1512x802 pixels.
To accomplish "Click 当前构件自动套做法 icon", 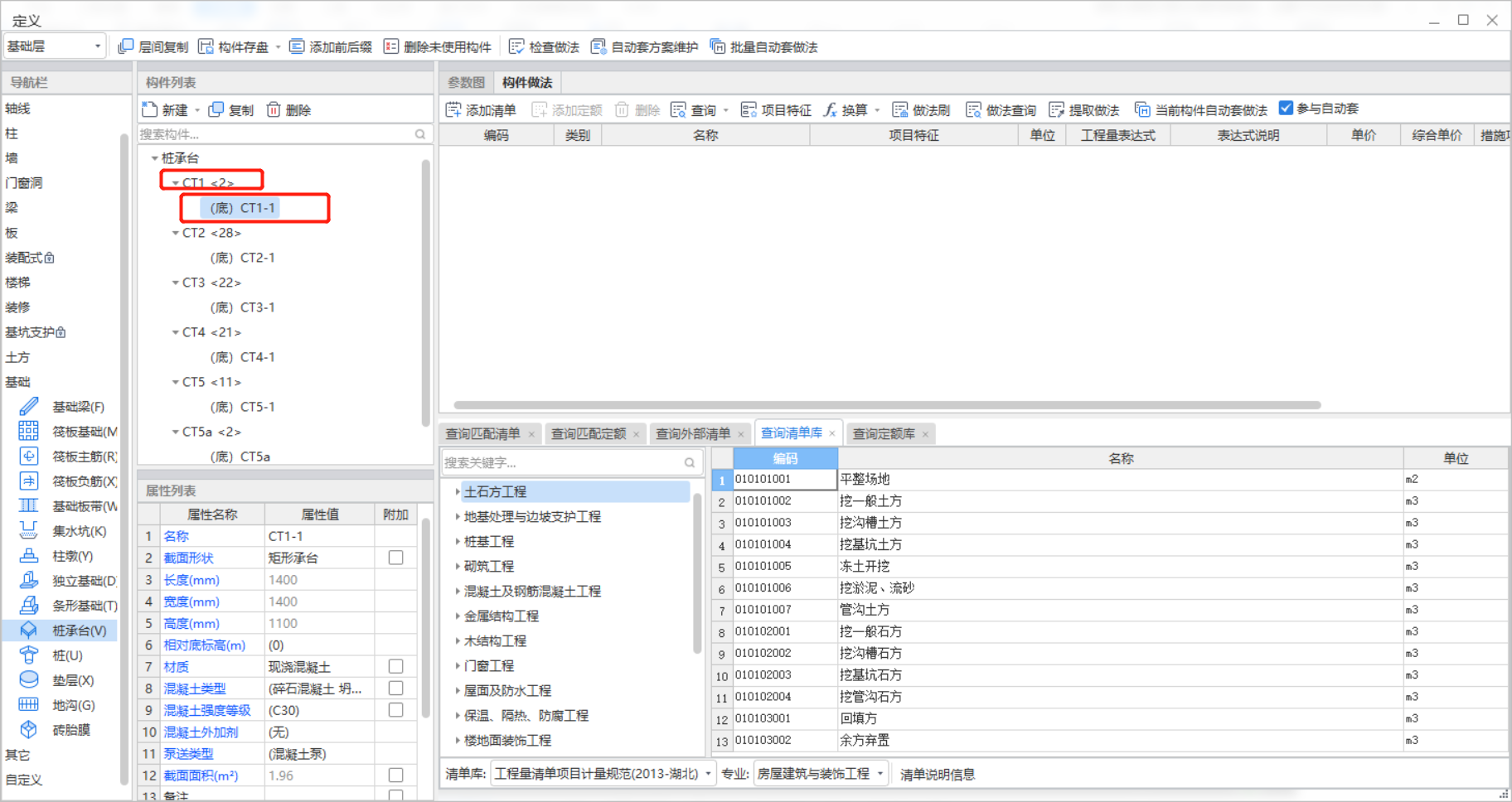I will pos(1142,109).
